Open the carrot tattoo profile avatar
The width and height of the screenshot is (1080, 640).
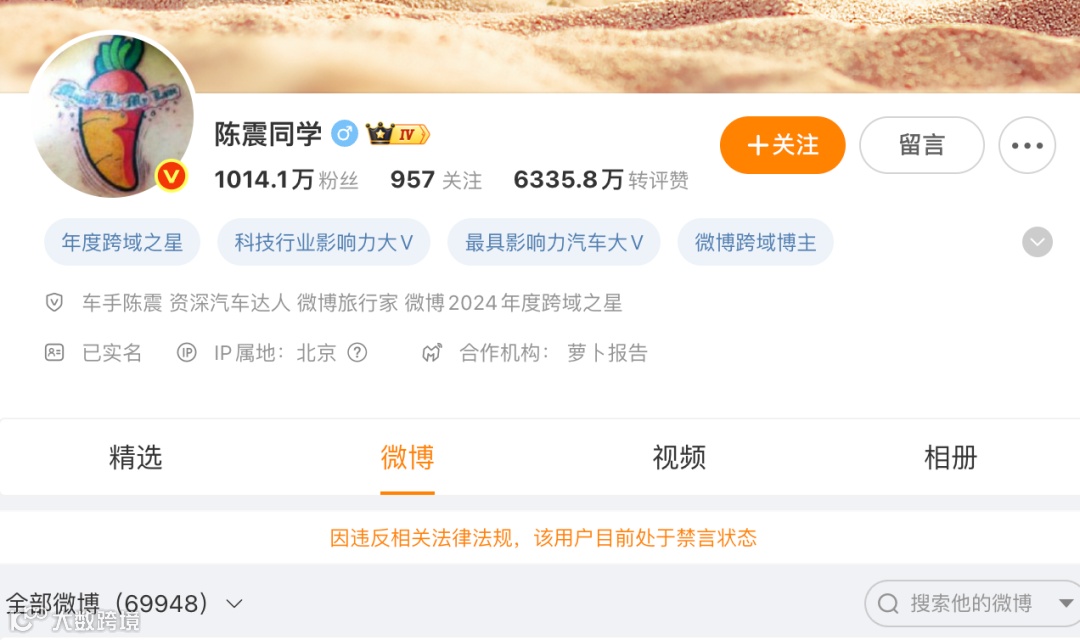coord(113,114)
